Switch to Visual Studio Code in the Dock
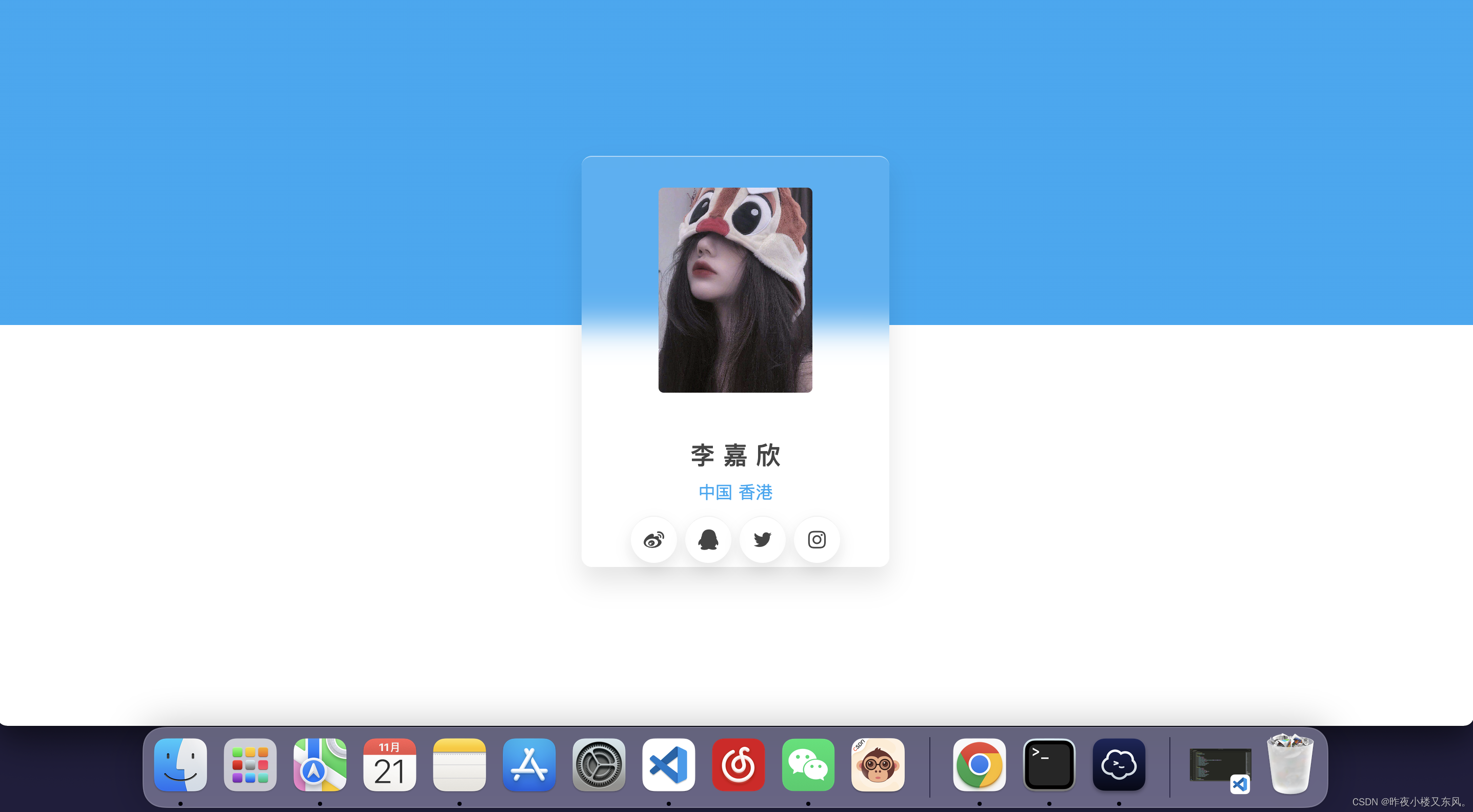 tap(669, 764)
